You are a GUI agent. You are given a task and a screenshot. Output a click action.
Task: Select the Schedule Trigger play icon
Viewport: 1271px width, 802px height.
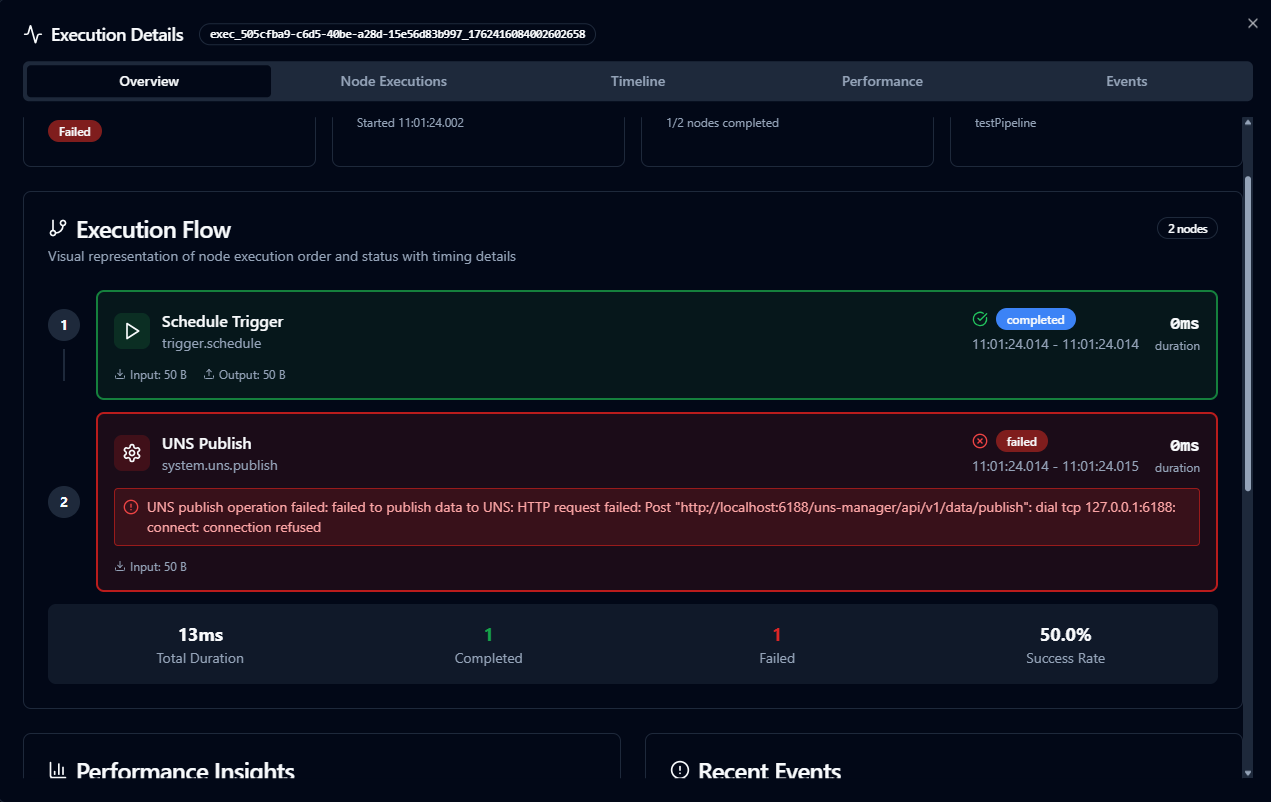pos(131,331)
